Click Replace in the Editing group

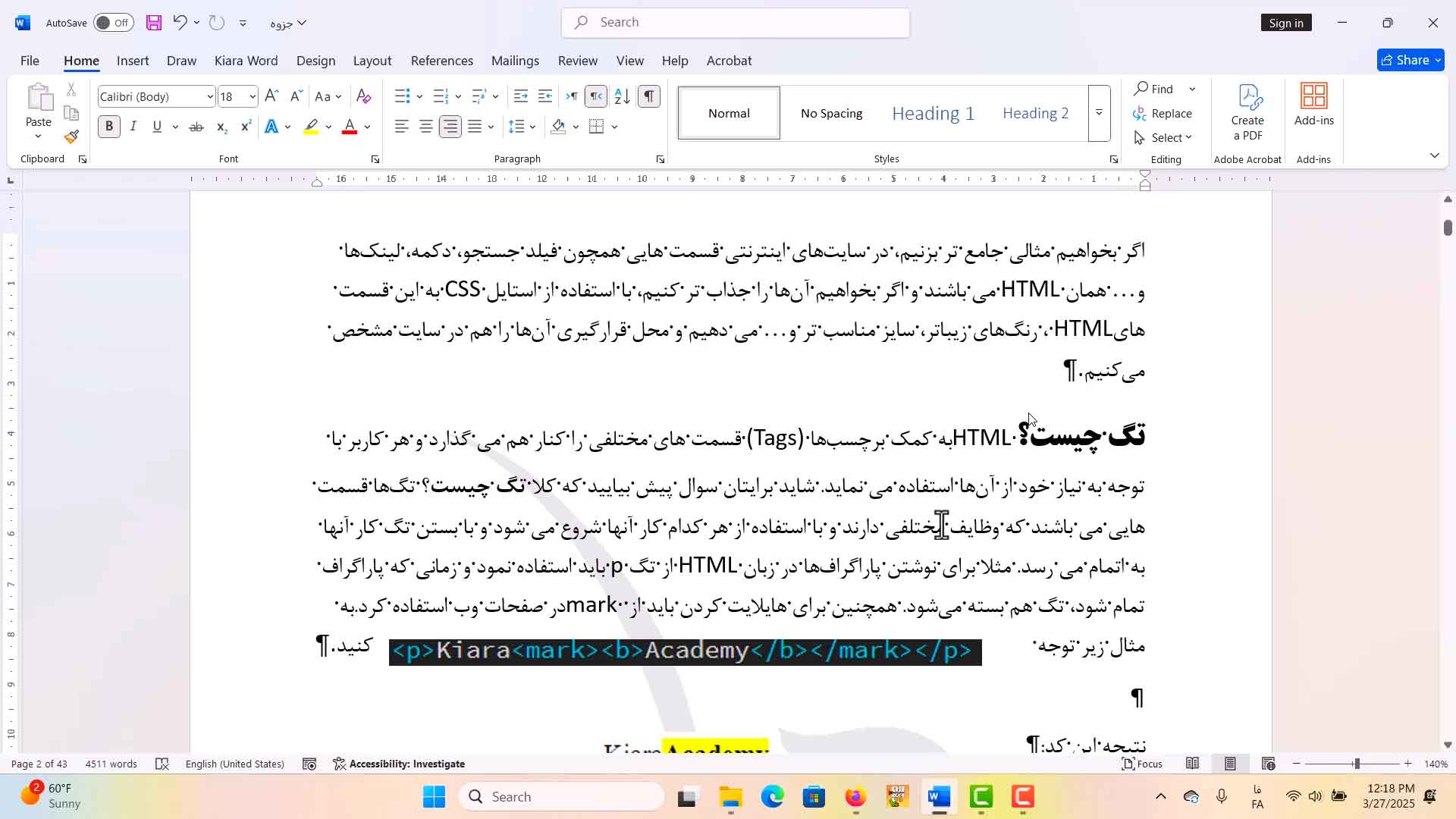(x=1163, y=113)
